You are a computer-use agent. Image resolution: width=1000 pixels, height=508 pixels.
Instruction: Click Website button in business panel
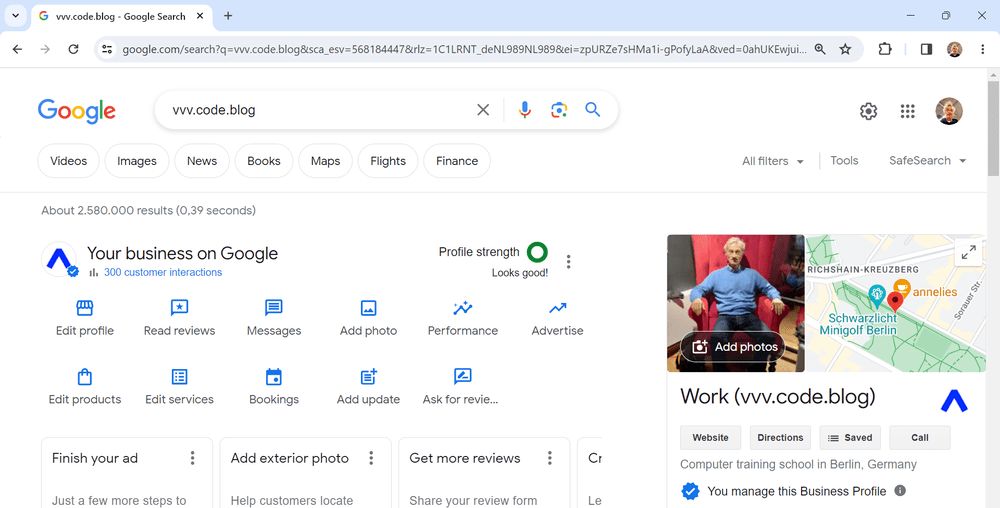click(x=710, y=438)
